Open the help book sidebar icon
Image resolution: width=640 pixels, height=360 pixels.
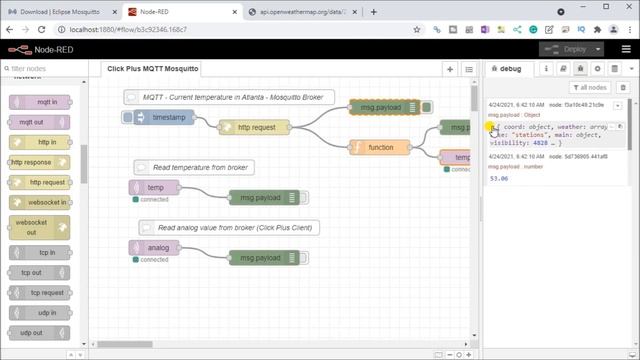(x=563, y=69)
